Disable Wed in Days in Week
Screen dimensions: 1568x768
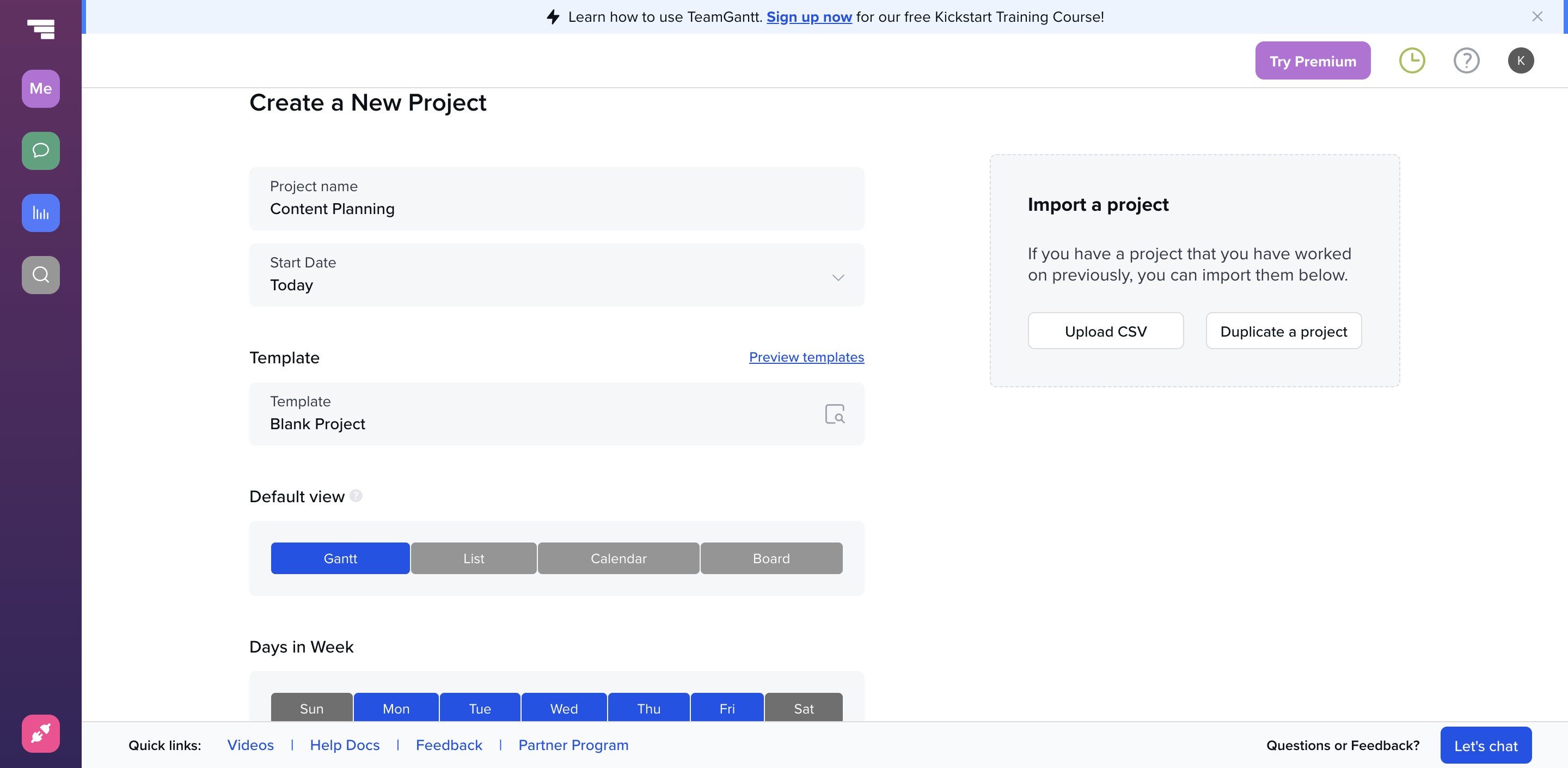563,708
